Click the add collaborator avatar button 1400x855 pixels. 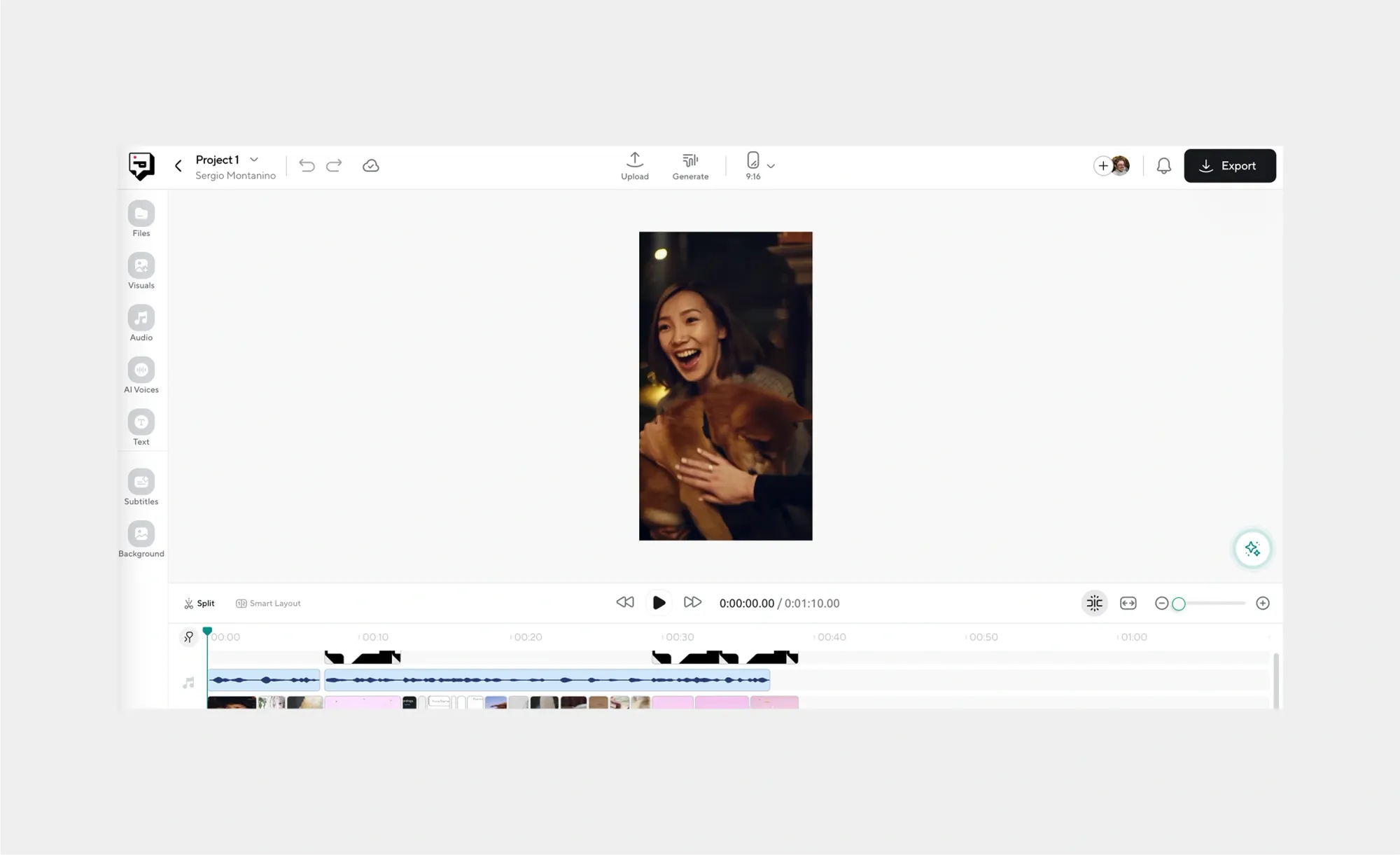pos(1103,166)
